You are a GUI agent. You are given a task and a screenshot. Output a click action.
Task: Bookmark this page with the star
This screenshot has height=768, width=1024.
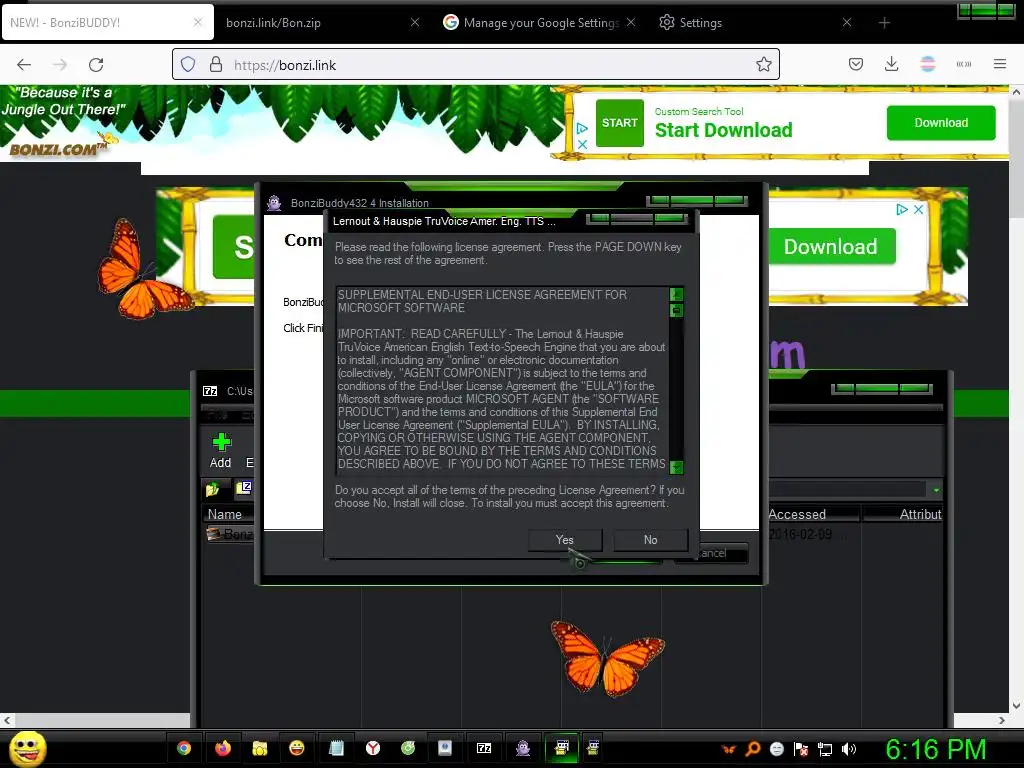click(x=763, y=65)
